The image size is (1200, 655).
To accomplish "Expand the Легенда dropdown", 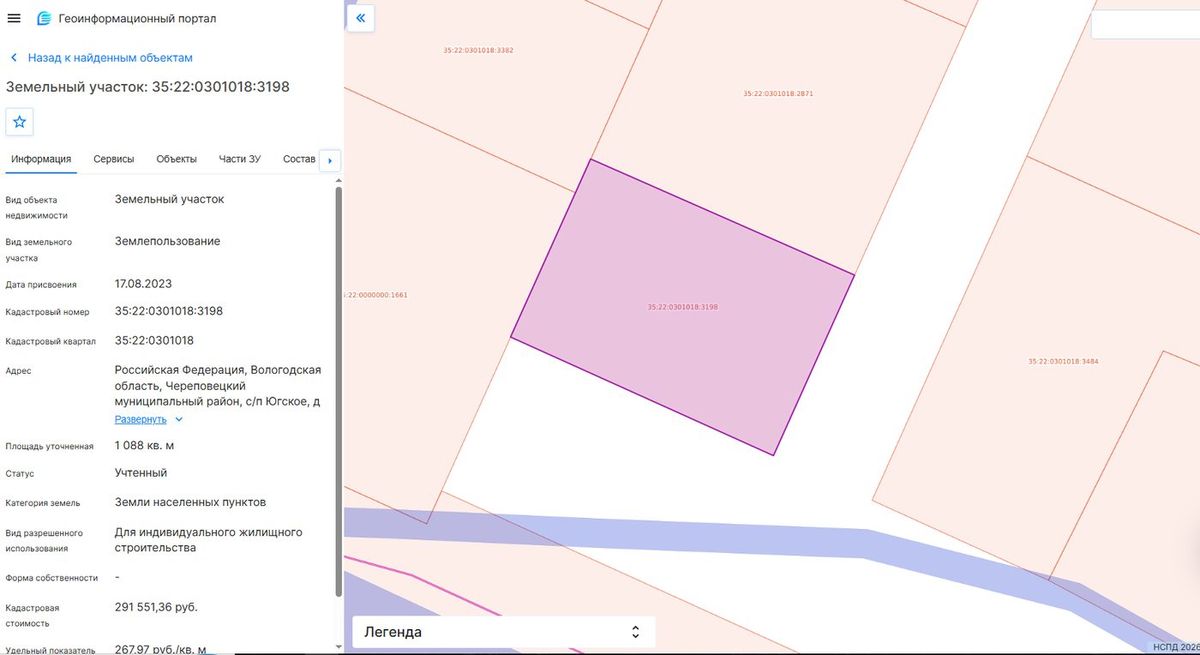I will click(504, 632).
